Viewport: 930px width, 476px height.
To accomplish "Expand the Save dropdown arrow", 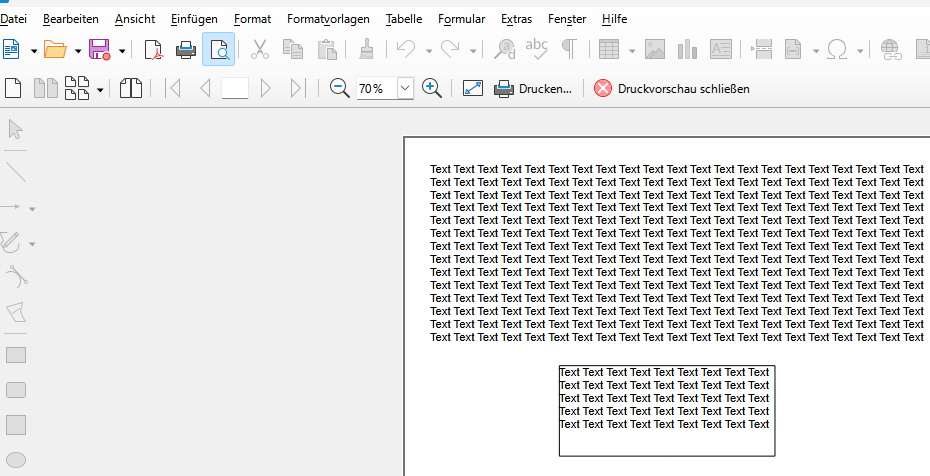I will pyautogui.click(x=122, y=51).
